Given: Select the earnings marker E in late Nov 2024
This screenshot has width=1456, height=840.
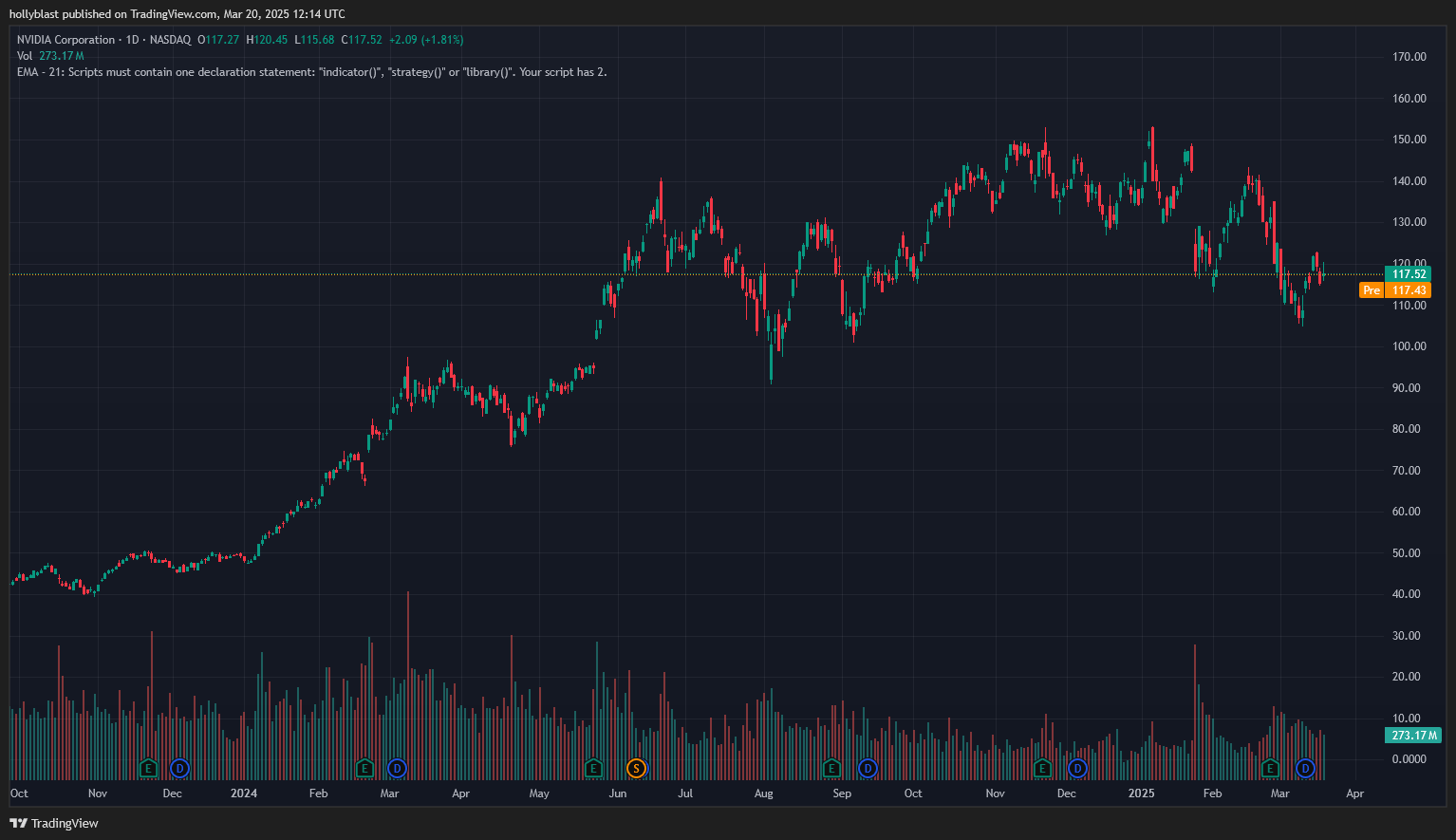Looking at the screenshot, I should click(1042, 768).
